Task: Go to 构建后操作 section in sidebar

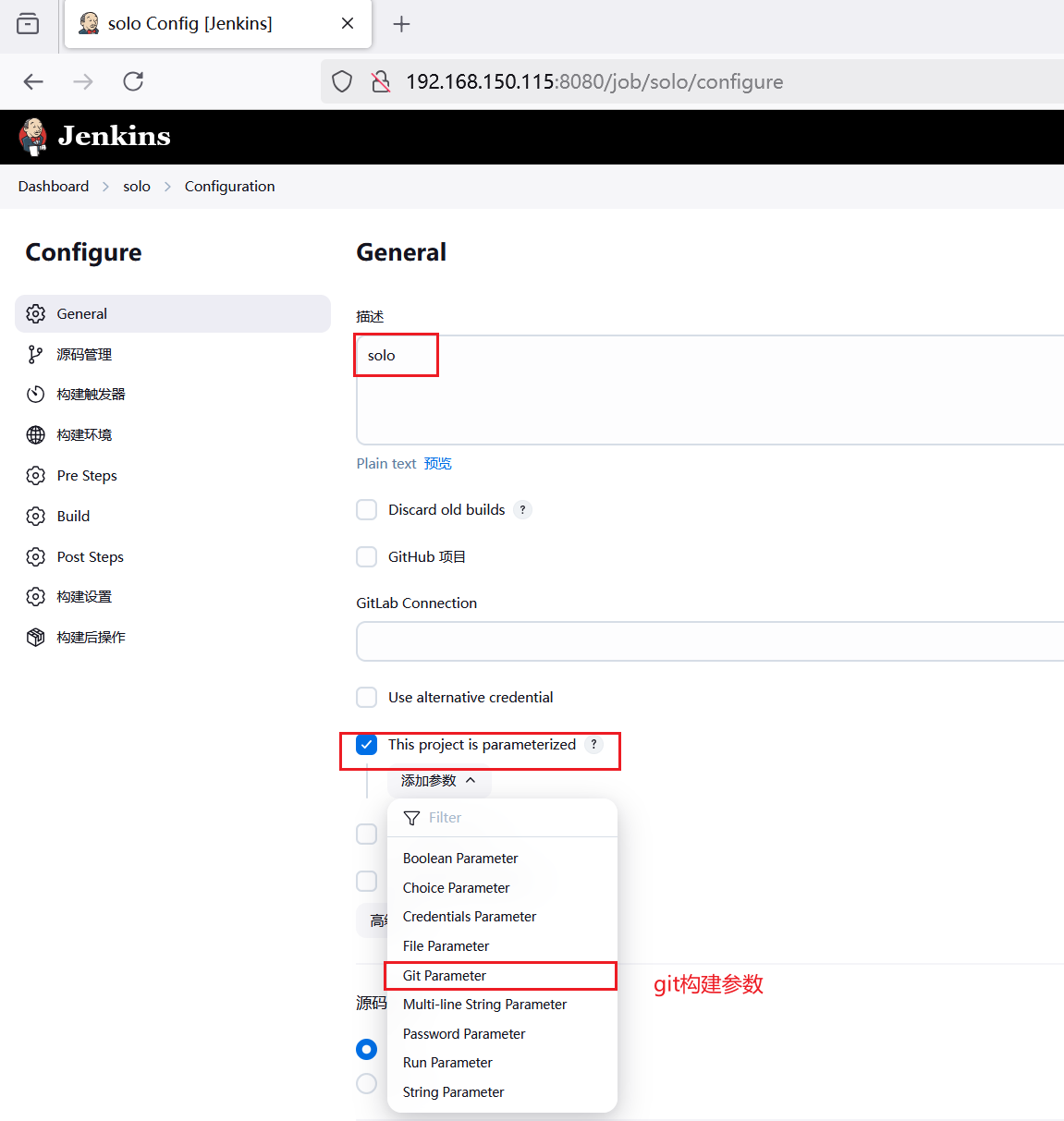Action: click(173, 637)
